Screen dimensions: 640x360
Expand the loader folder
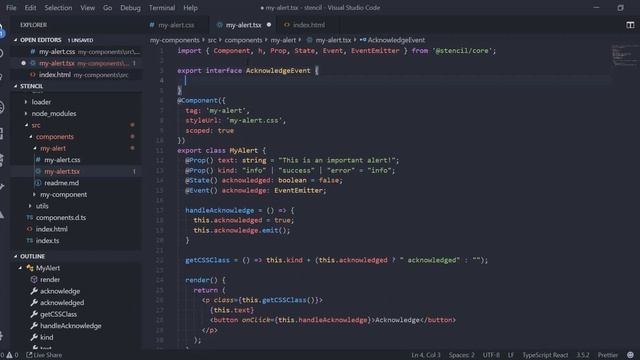[x=26, y=102]
